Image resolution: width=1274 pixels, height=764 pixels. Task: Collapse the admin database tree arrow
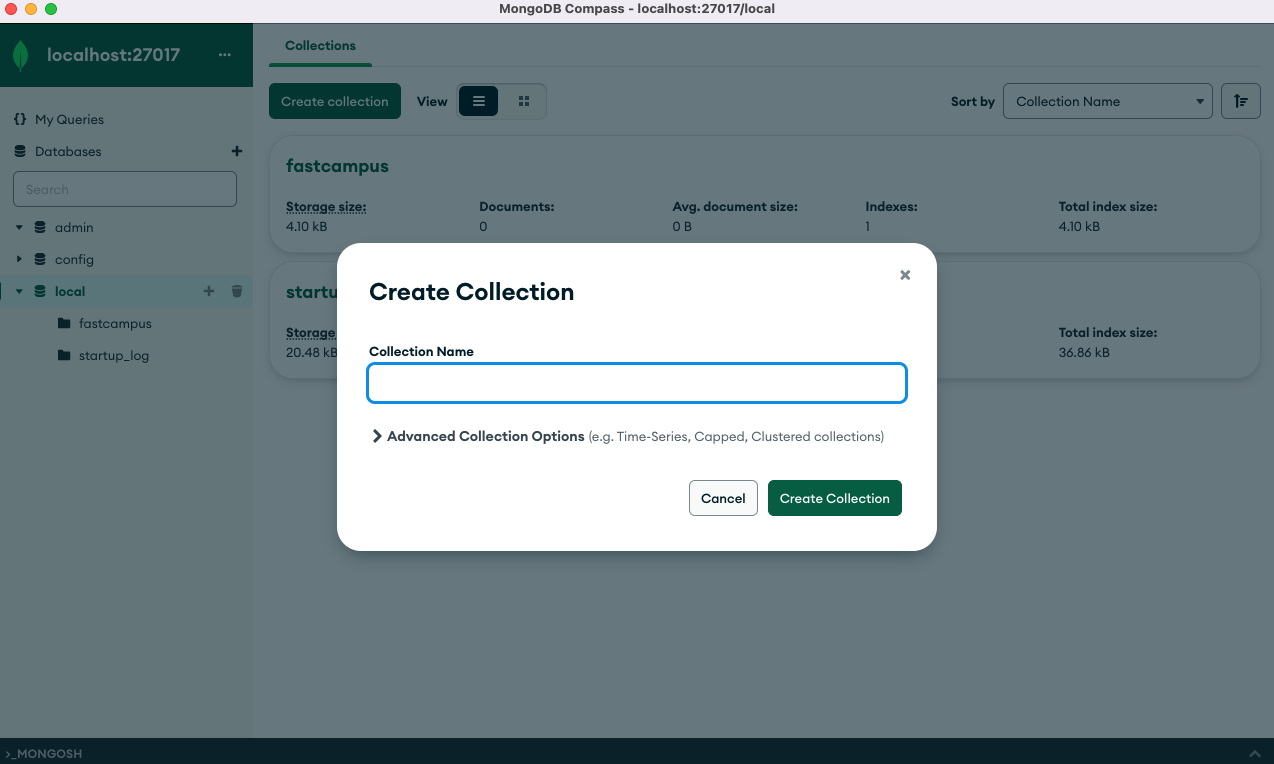(x=19, y=227)
